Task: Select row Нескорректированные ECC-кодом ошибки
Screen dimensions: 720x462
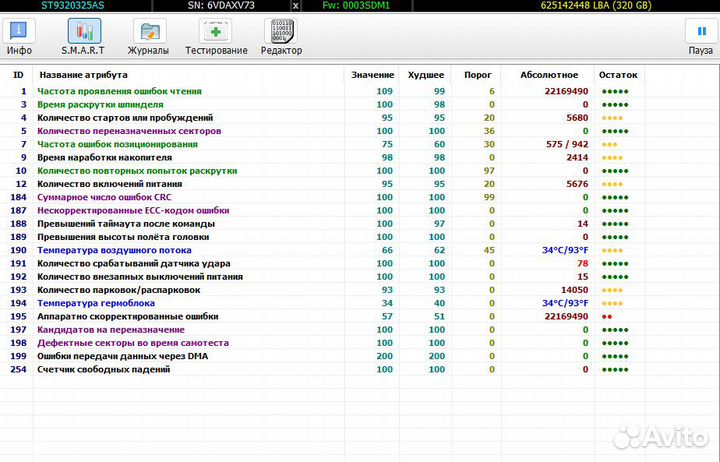Action: point(321,211)
